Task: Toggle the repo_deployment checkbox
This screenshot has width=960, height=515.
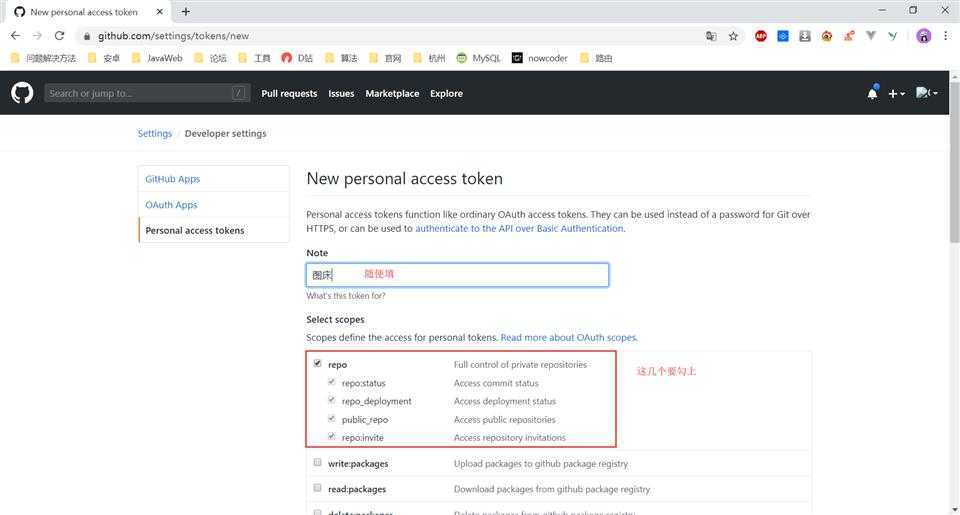Action: click(x=331, y=400)
